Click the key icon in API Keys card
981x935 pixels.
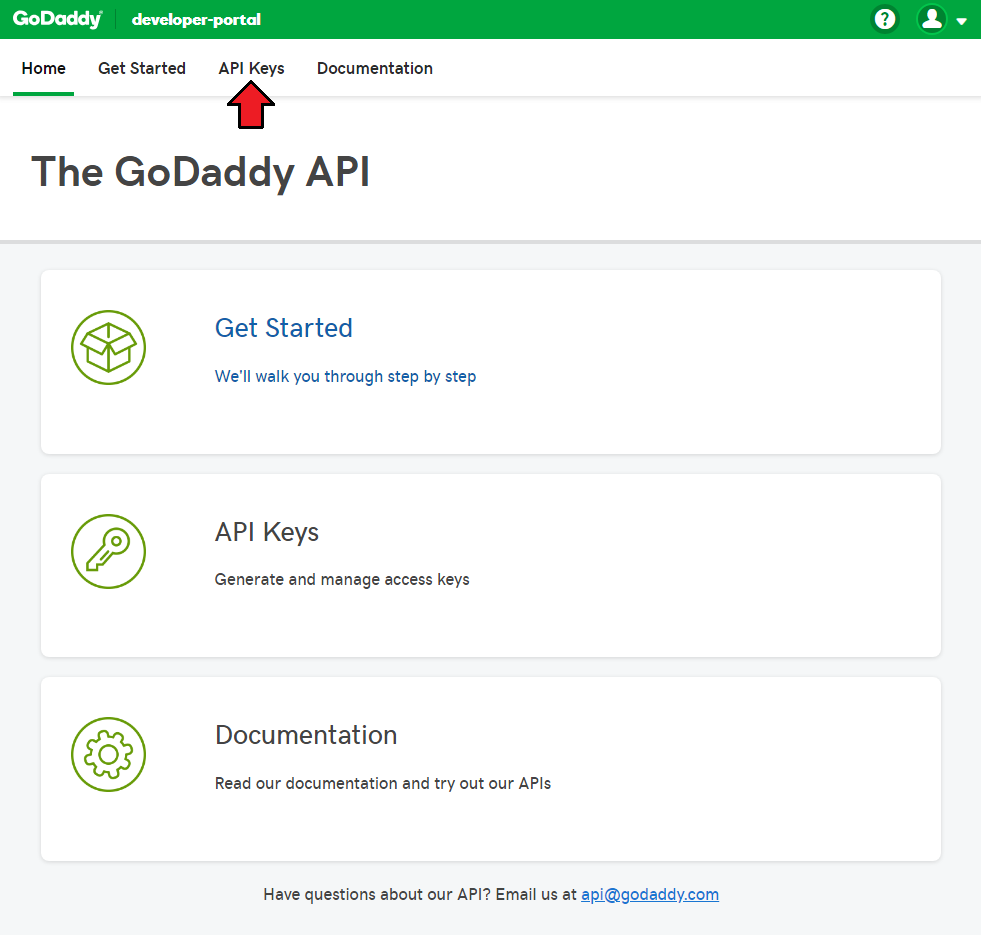click(x=108, y=551)
